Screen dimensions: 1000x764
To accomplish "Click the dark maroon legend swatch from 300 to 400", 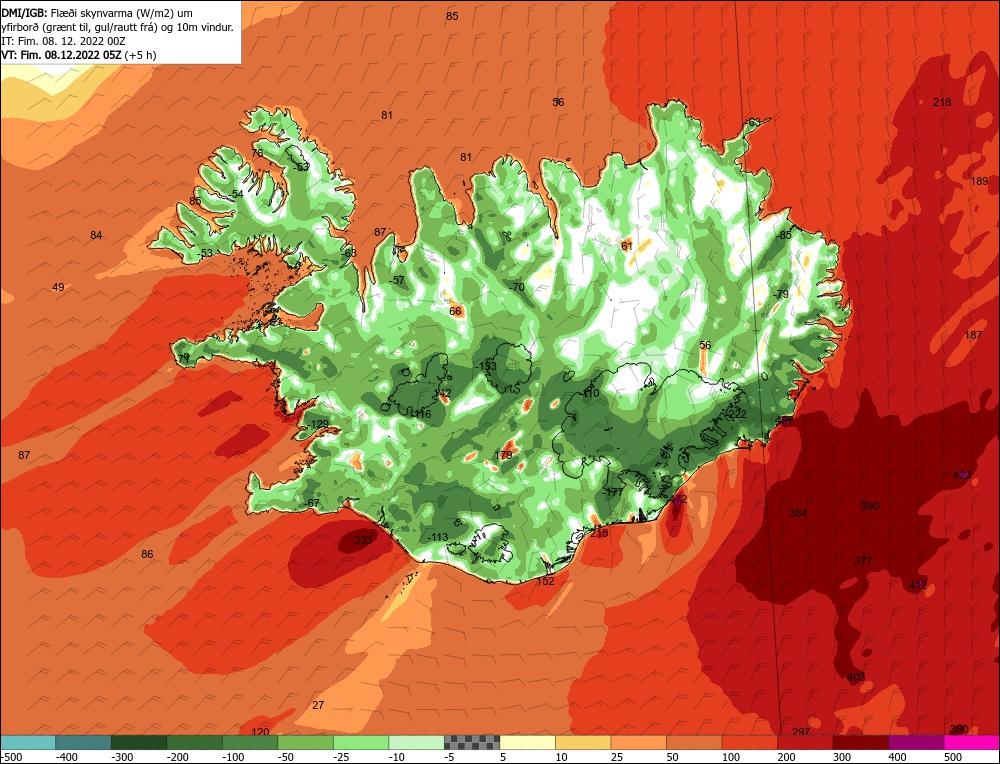I will click(861, 742).
